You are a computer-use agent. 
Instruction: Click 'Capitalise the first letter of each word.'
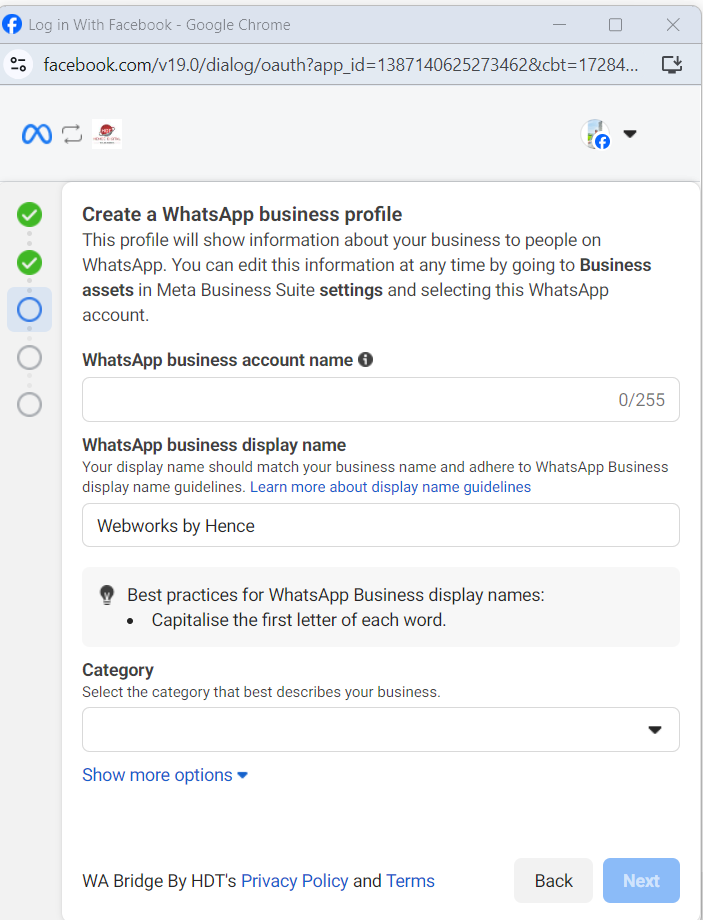click(x=299, y=620)
